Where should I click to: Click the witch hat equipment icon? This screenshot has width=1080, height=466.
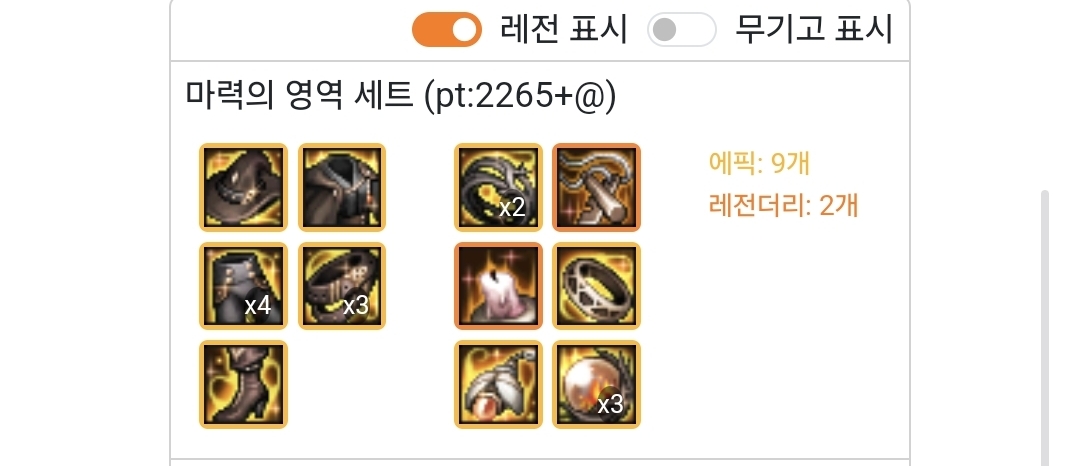point(243,187)
